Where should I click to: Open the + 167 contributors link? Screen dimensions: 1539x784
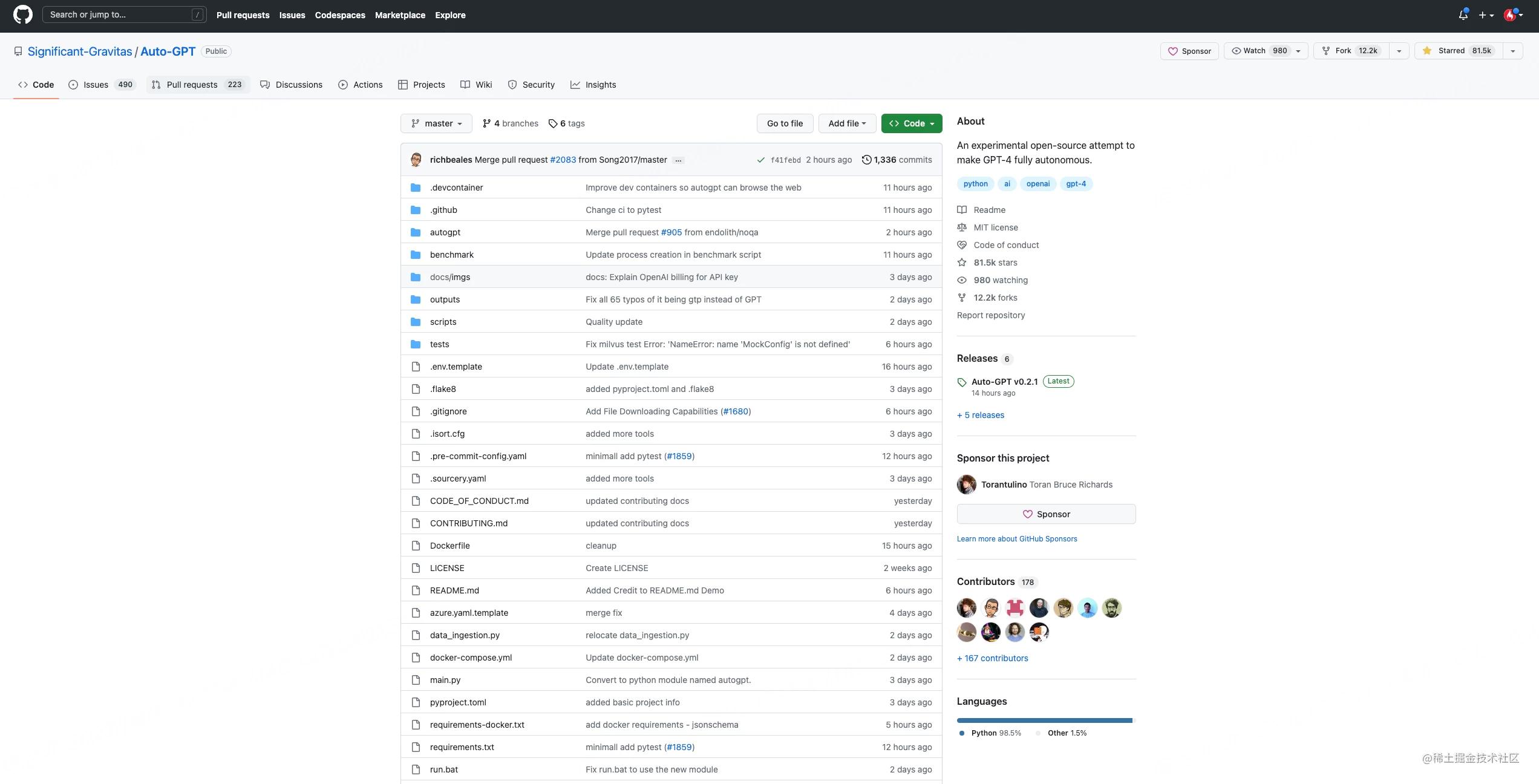(x=992, y=658)
